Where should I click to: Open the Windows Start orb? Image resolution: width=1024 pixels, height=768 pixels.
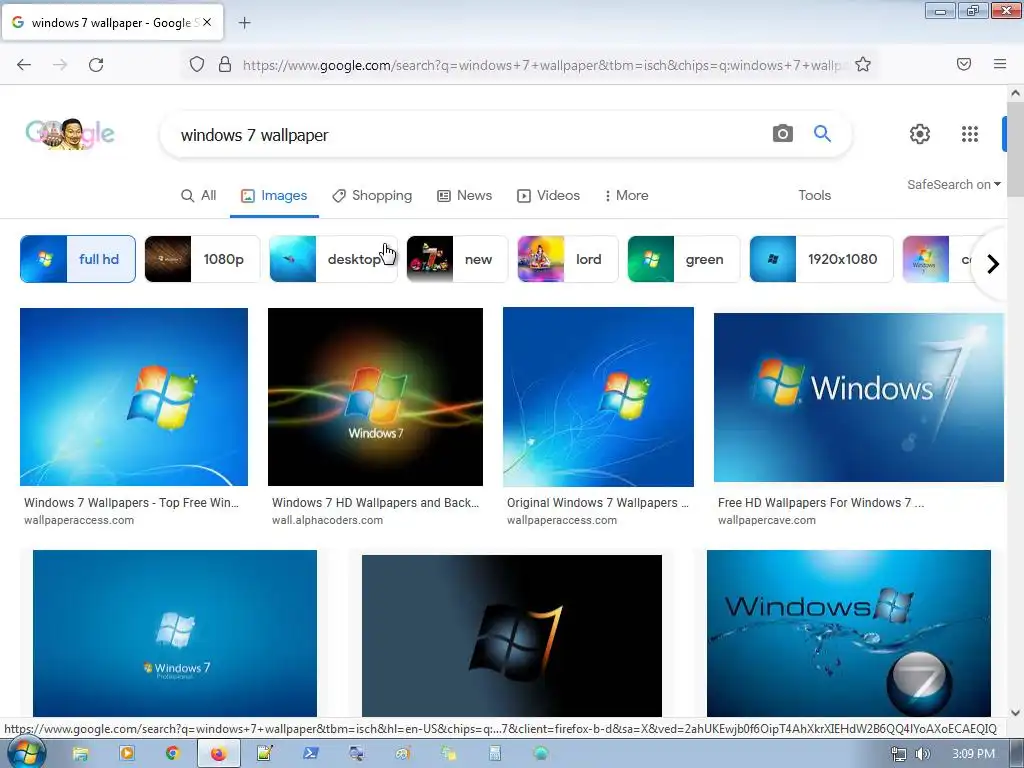(24, 753)
